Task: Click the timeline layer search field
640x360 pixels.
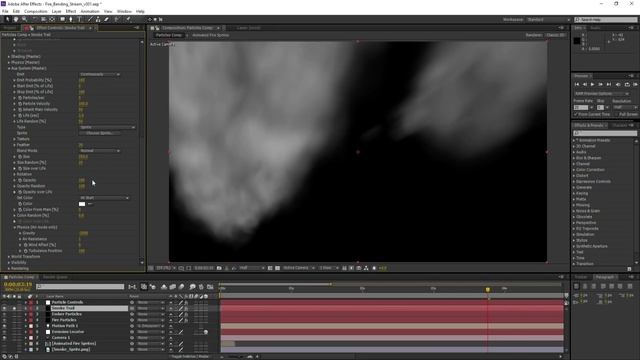Action: click(x=80, y=287)
